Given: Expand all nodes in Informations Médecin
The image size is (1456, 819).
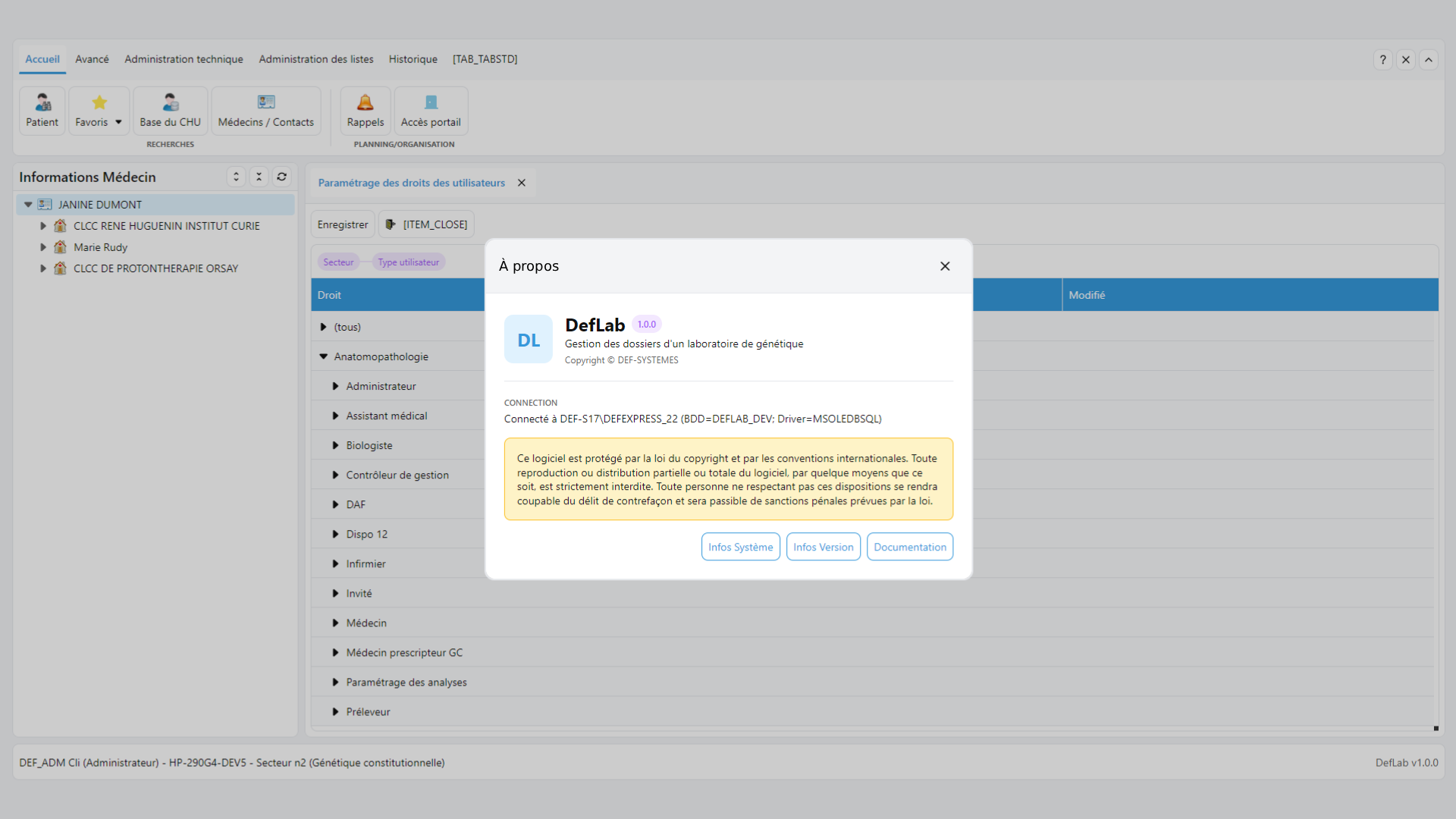Looking at the screenshot, I should 236,177.
